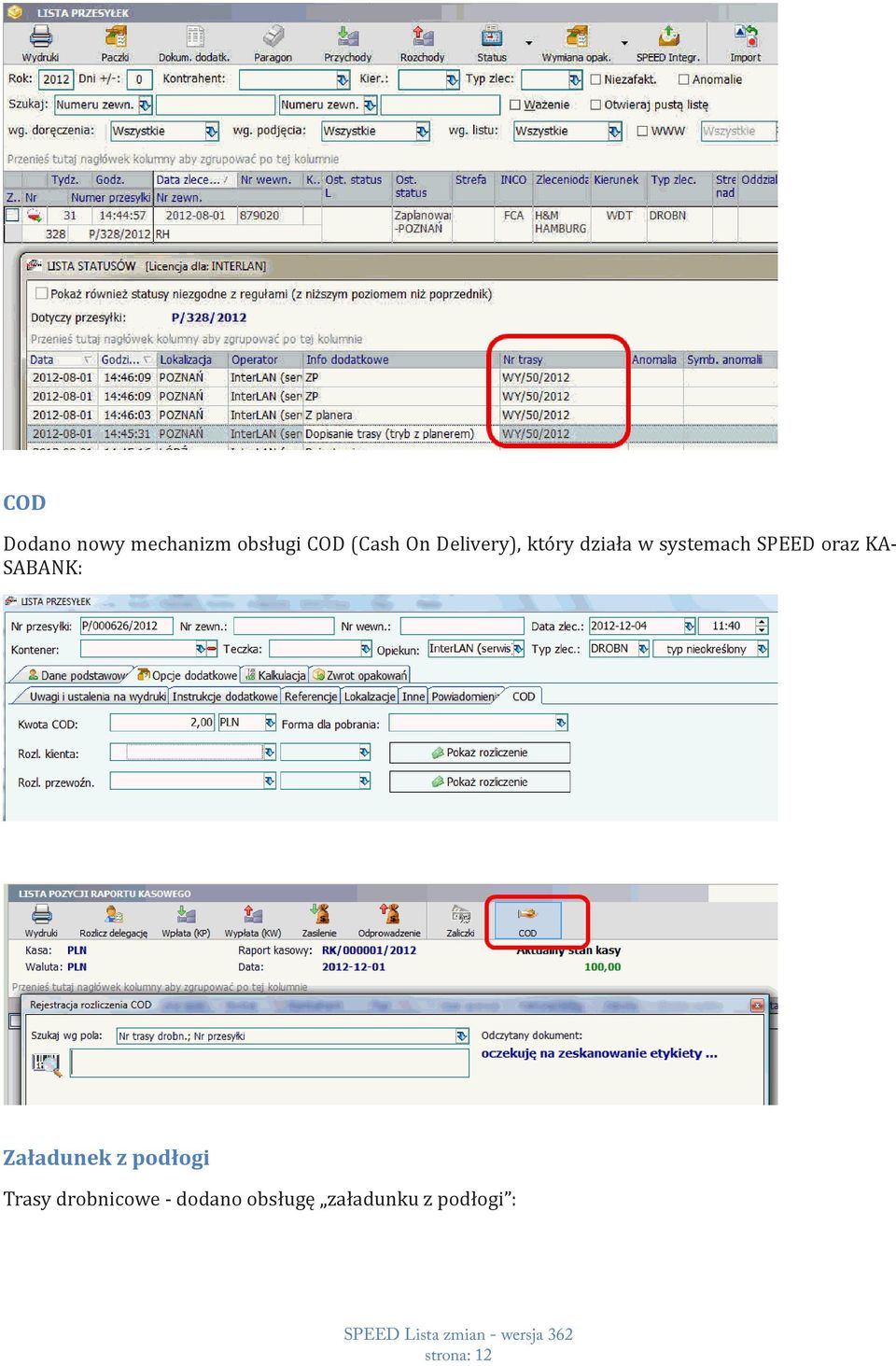
Task: Click the Kwota COD amount field
Action: [x=162, y=724]
